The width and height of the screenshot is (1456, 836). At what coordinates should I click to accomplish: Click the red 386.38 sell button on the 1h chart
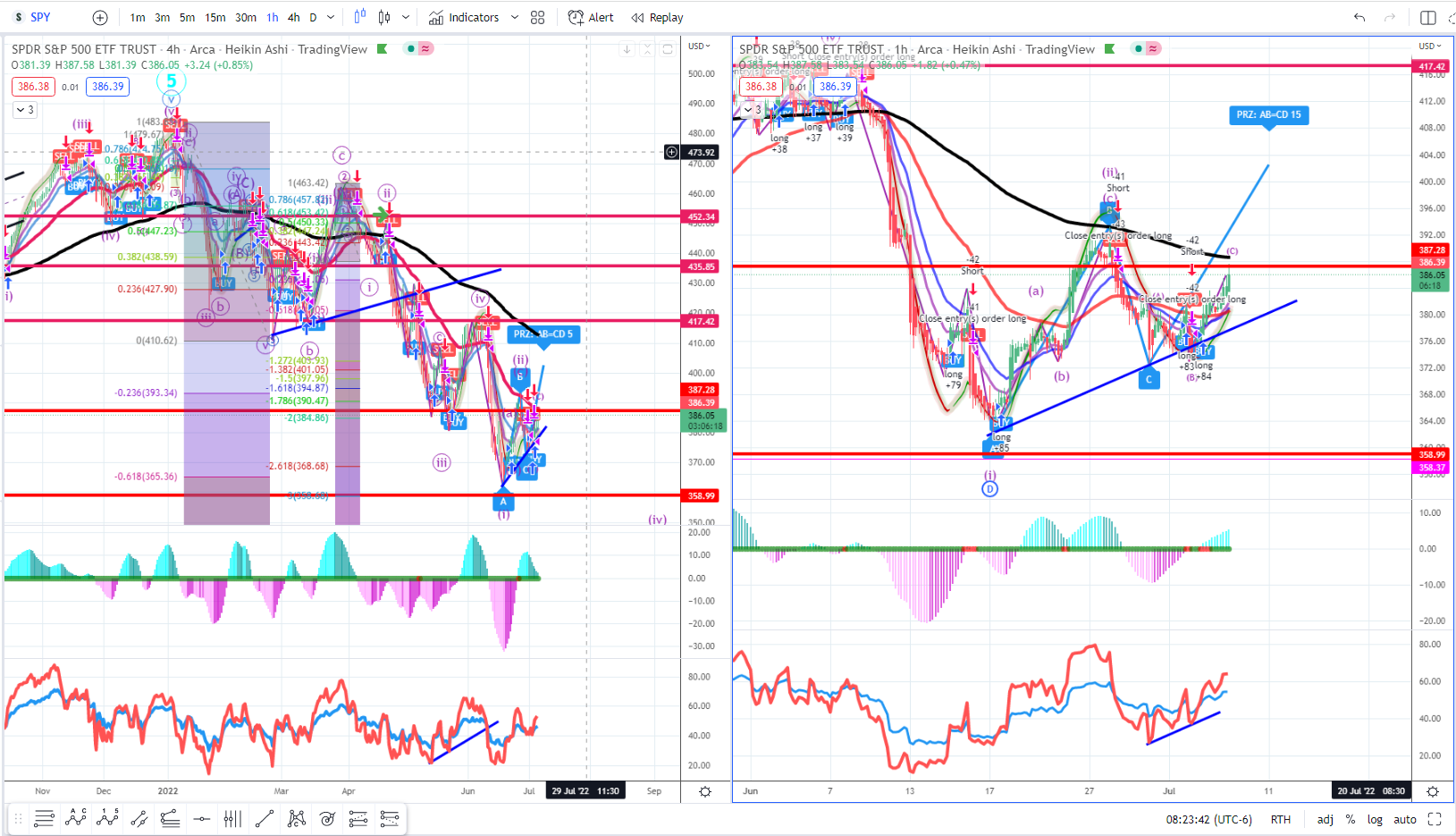pos(762,87)
